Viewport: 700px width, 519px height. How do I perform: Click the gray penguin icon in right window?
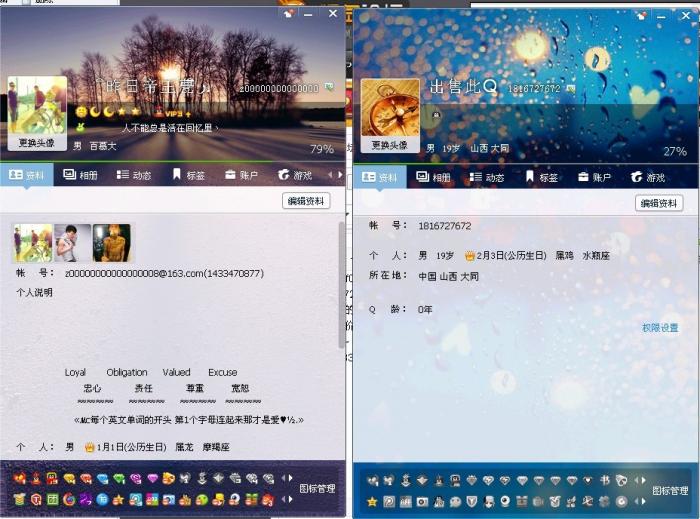pyautogui.click(x=454, y=480)
